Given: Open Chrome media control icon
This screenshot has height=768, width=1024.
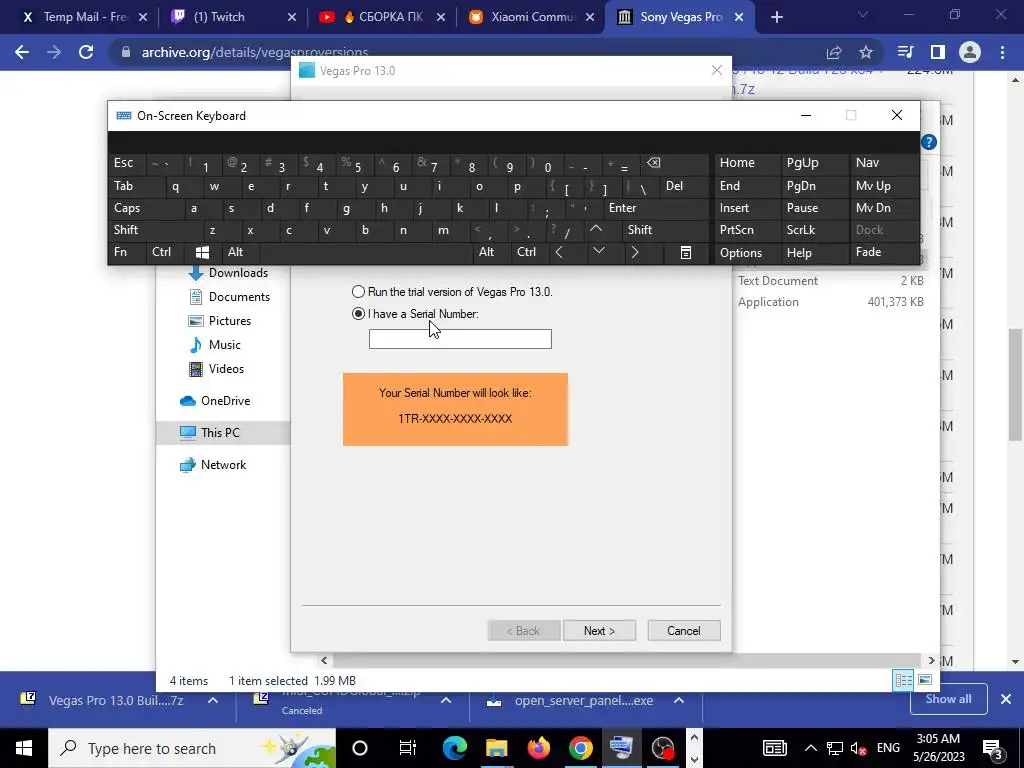Looking at the screenshot, I should click(x=905, y=52).
